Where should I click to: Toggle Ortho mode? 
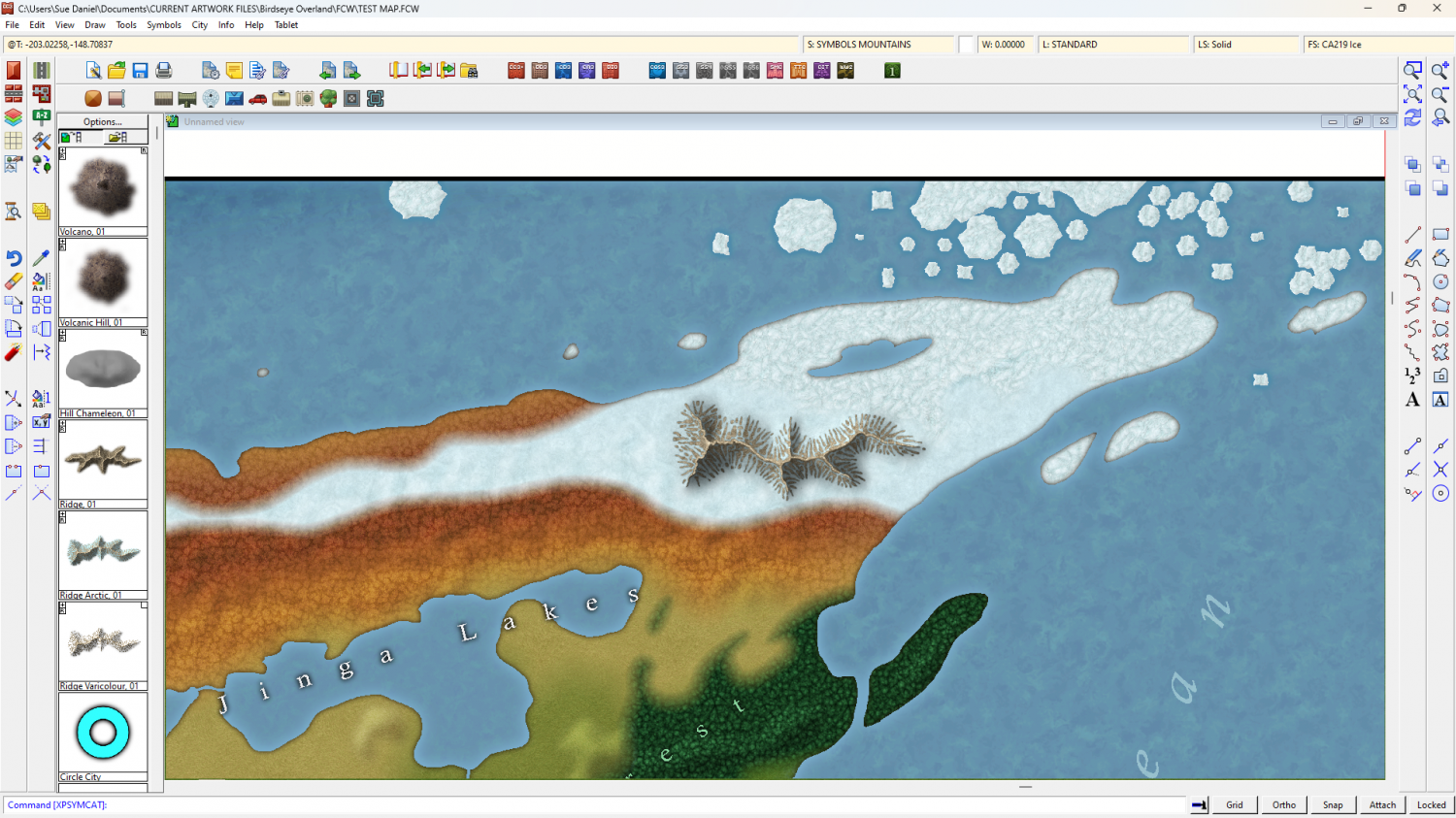click(1283, 804)
